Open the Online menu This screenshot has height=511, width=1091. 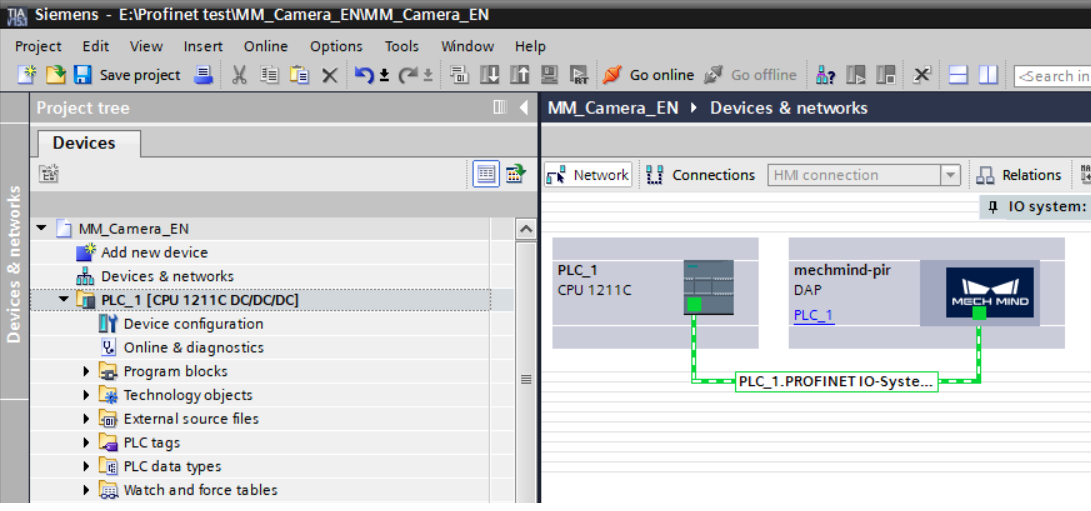(266, 47)
